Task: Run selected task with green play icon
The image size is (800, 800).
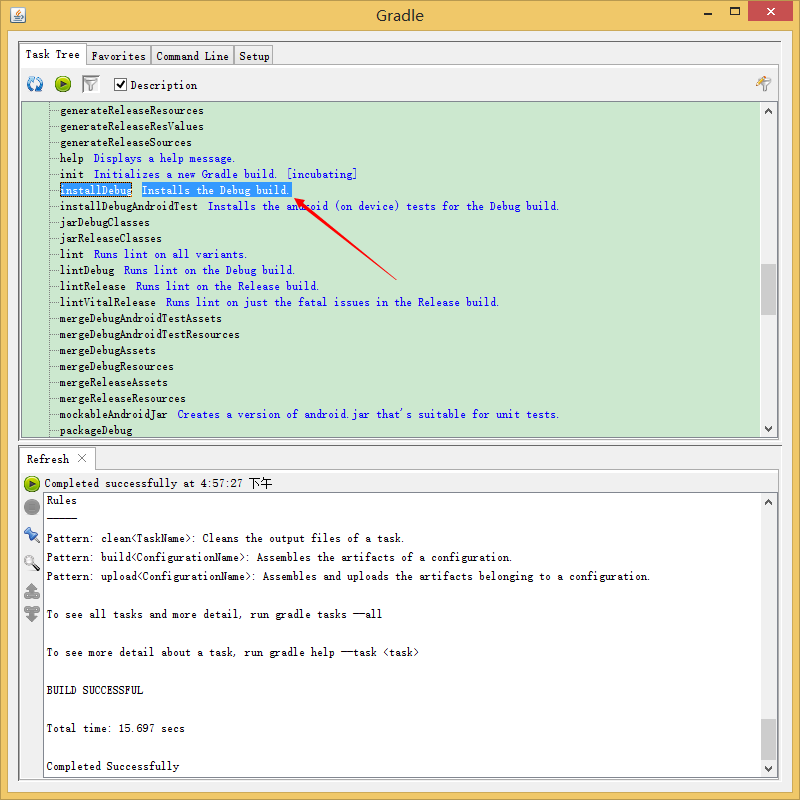Action: tap(63, 84)
